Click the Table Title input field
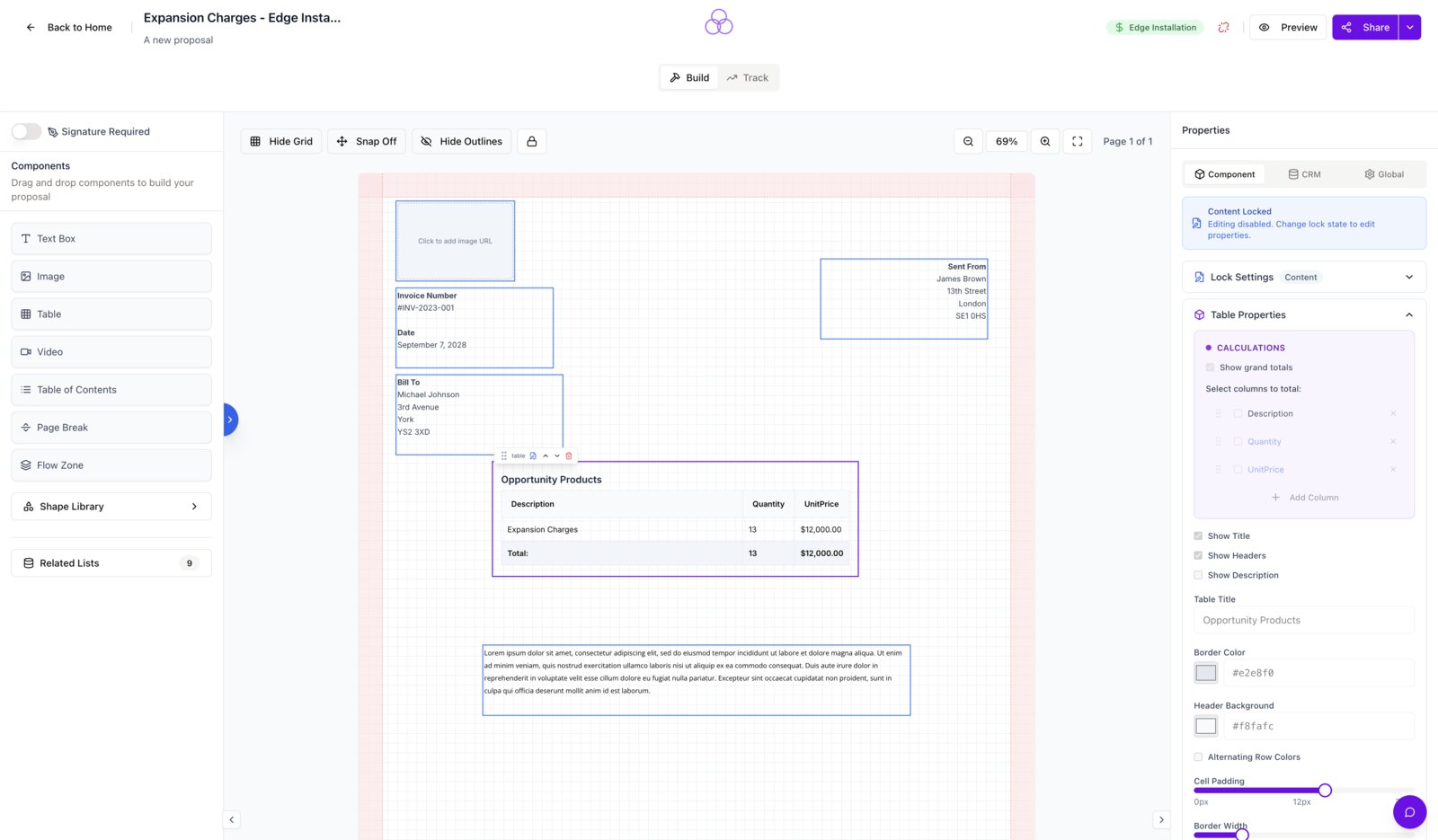The image size is (1438, 840). (1304, 620)
